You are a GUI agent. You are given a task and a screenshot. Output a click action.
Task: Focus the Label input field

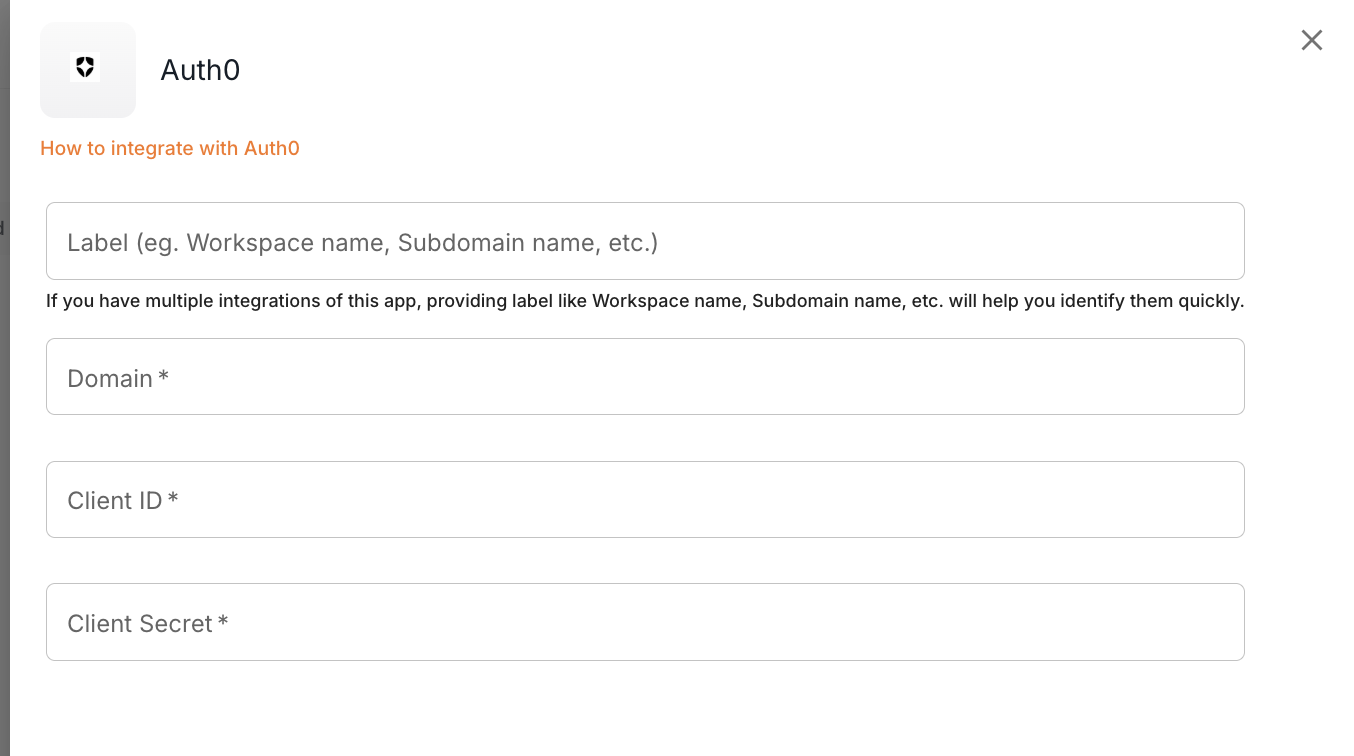pyautogui.click(x=645, y=242)
